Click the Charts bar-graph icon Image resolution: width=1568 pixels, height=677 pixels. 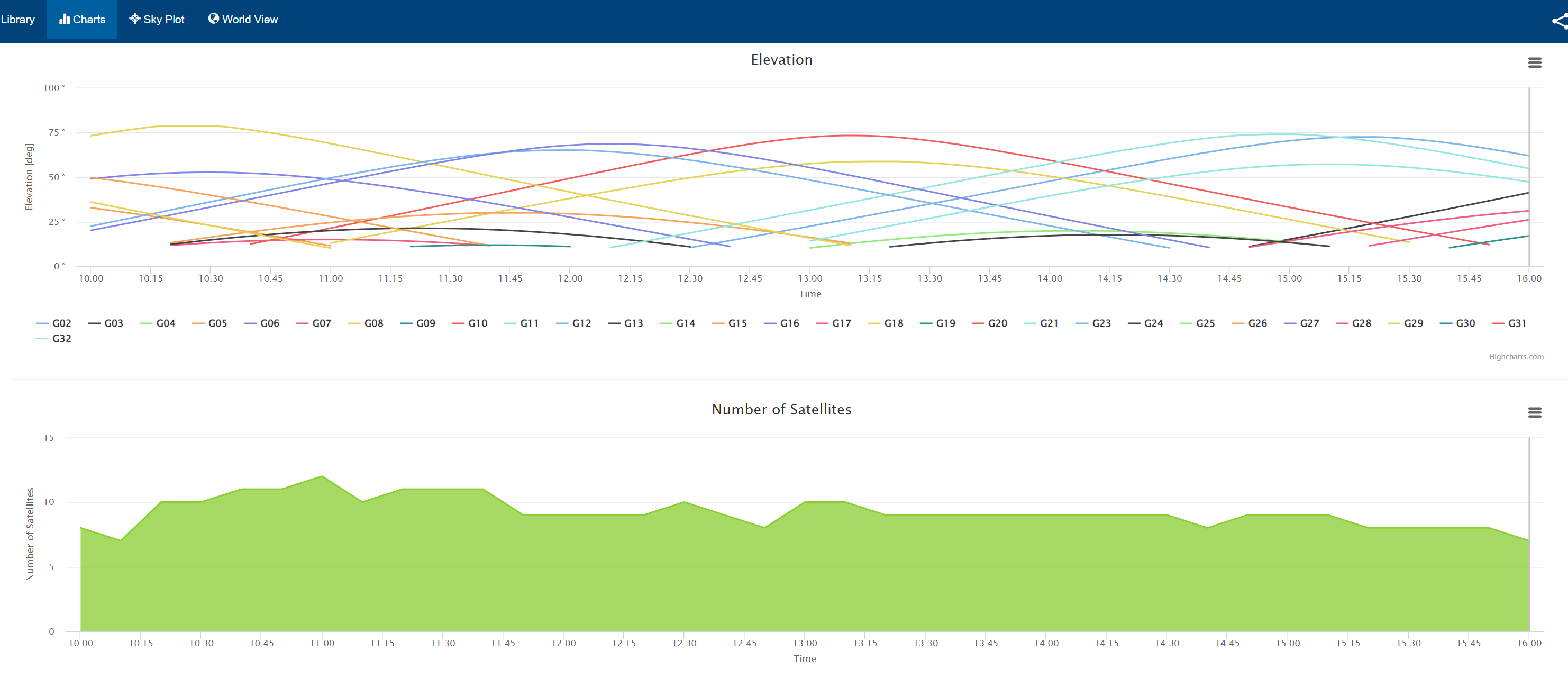64,19
